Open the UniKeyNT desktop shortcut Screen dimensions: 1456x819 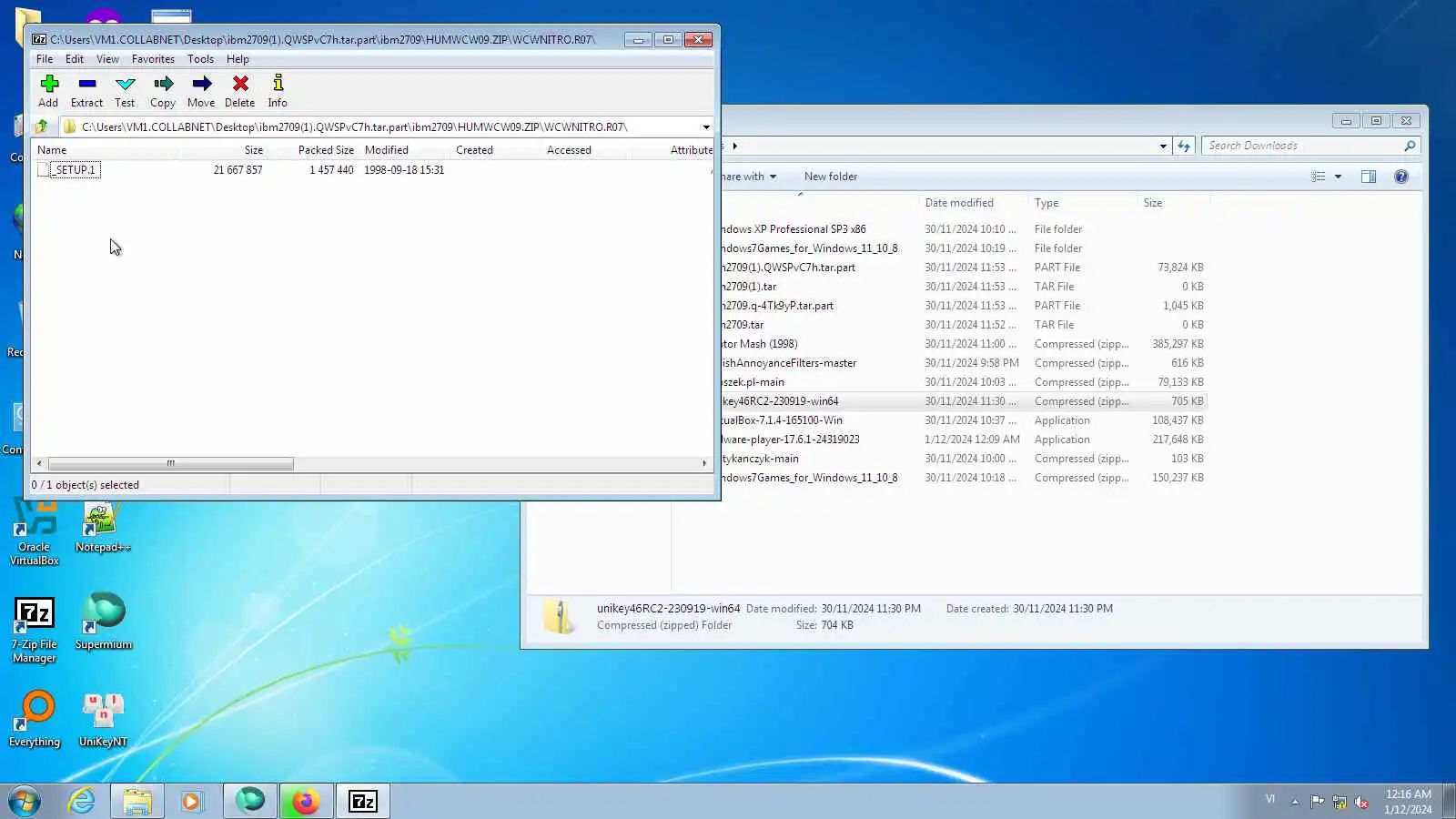point(103,720)
